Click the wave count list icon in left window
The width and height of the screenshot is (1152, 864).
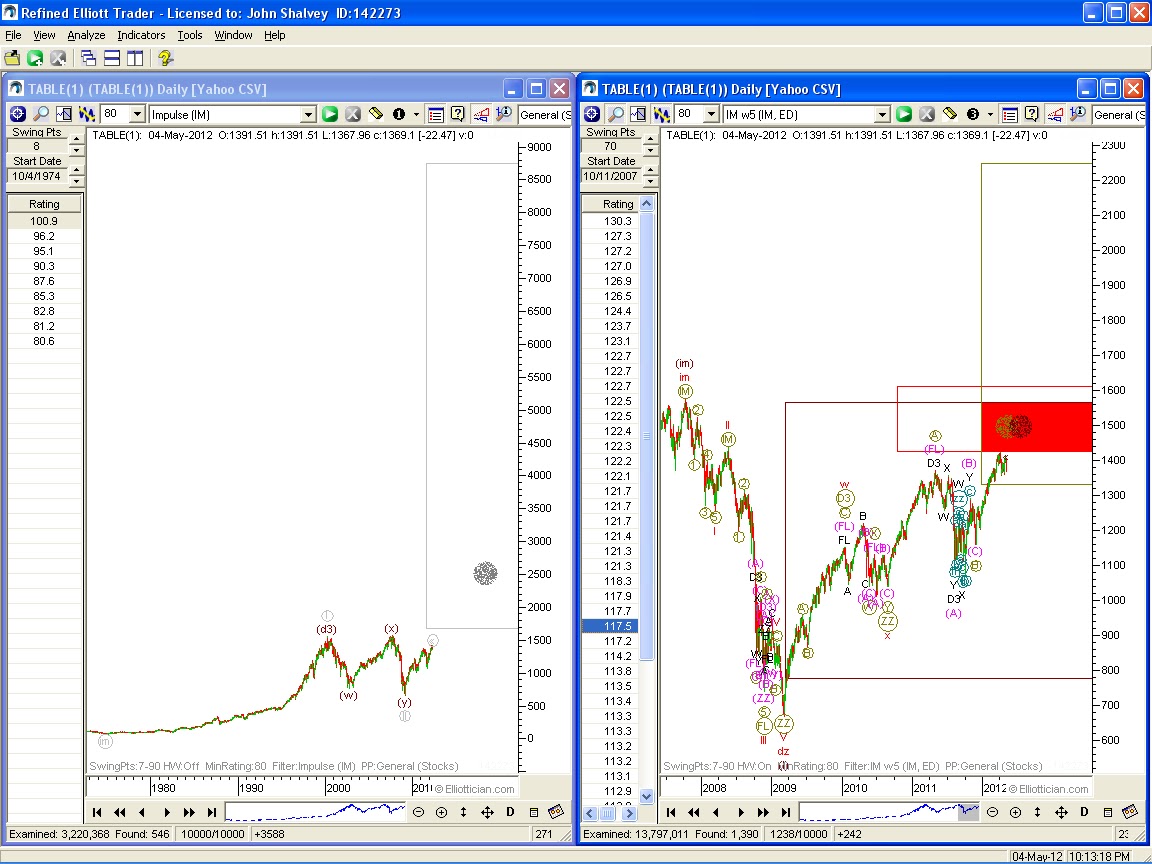tap(436, 114)
